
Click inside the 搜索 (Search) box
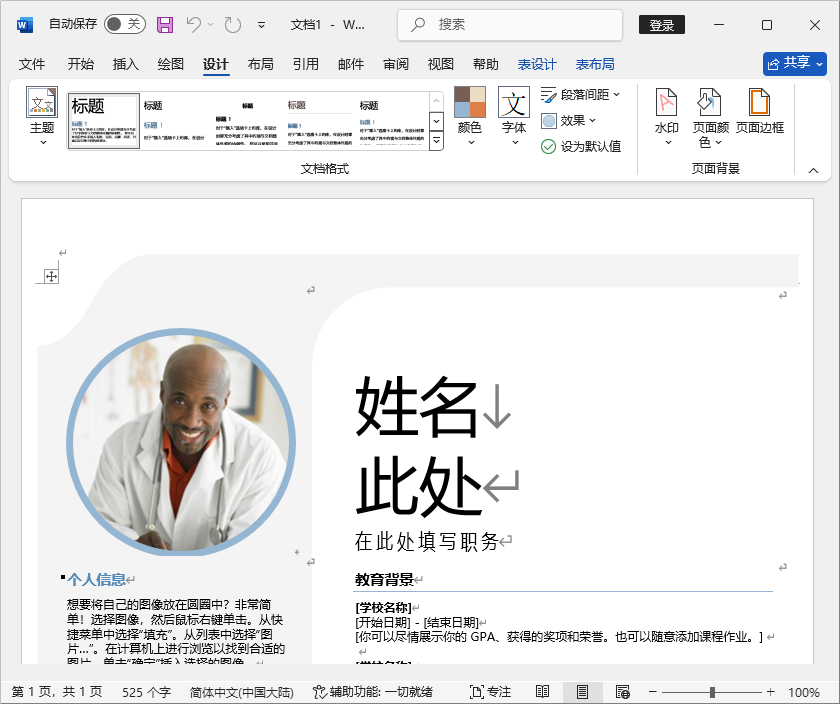tap(510, 24)
